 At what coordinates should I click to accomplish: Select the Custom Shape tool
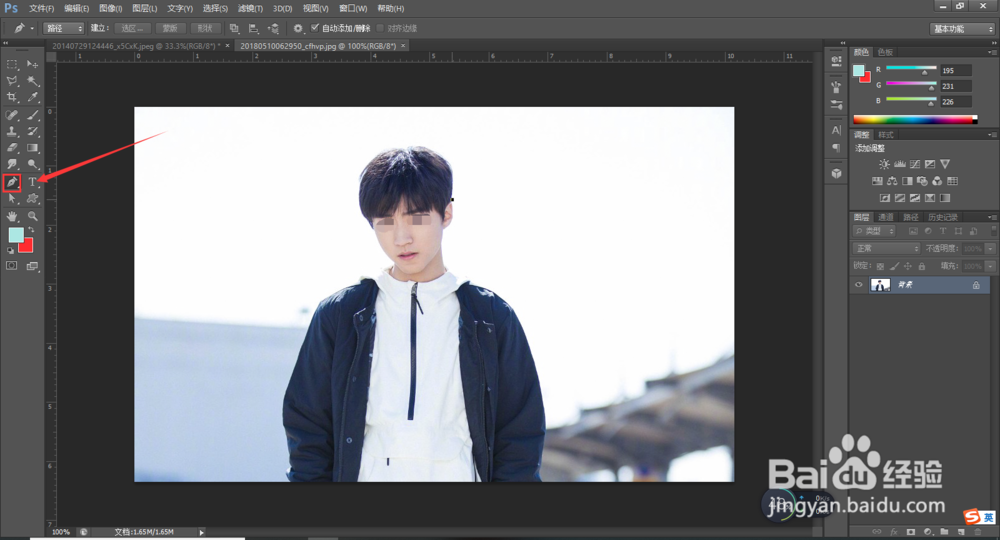(x=33, y=199)
